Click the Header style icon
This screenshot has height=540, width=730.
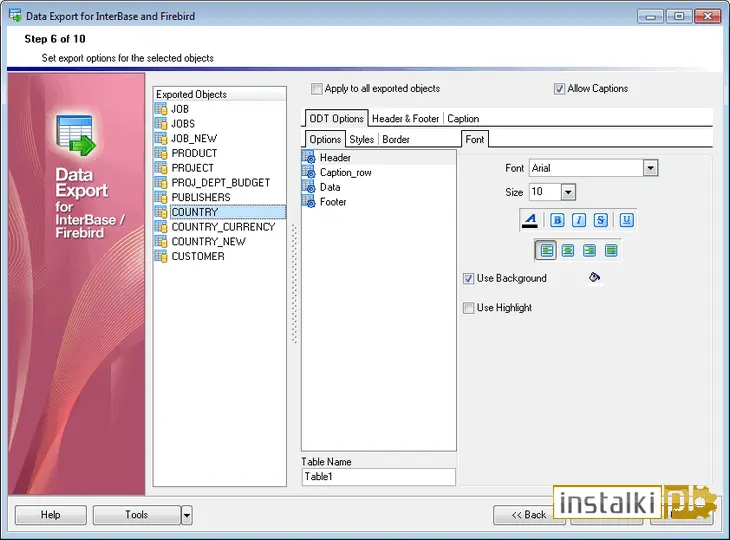pos(309,157)
